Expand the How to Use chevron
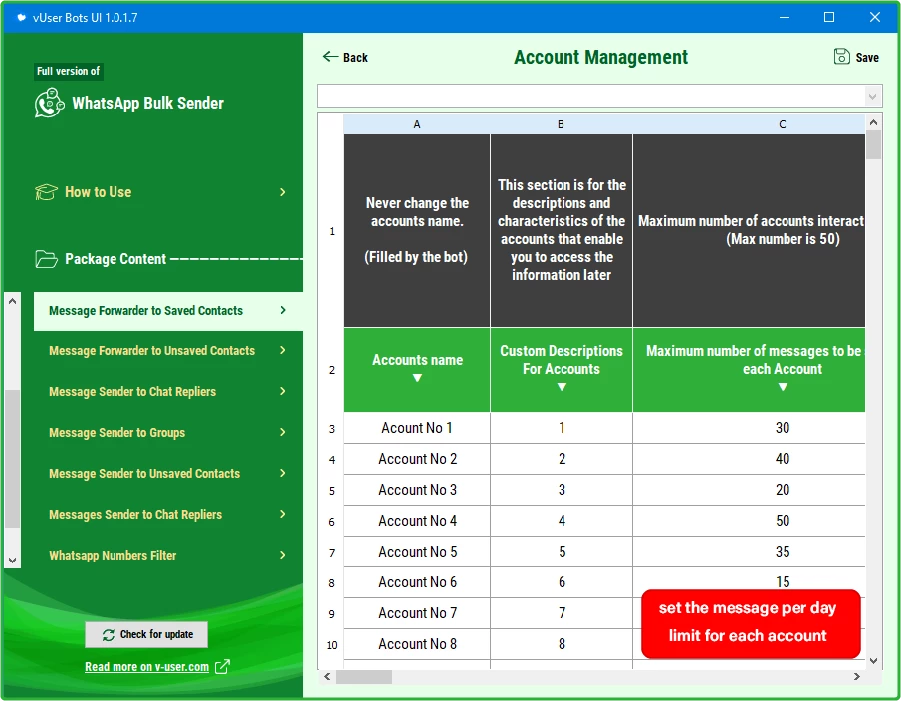This screenshot has height=701, width=901. 282,192
